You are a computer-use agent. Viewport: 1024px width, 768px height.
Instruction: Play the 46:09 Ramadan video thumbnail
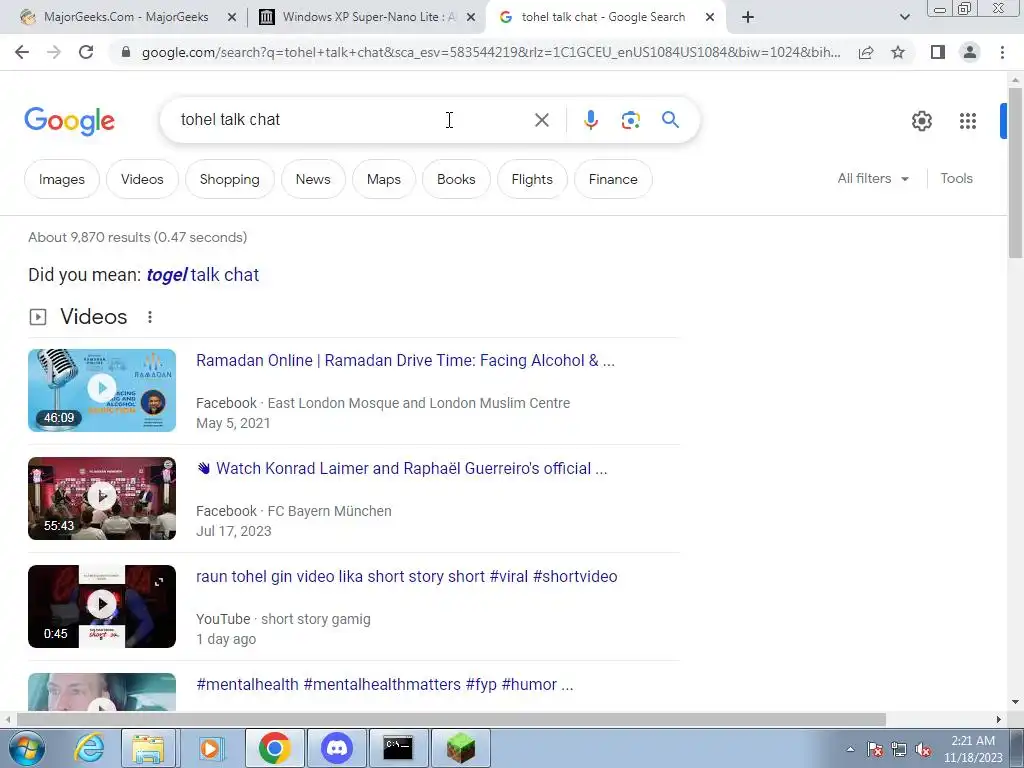click(102, 390)
